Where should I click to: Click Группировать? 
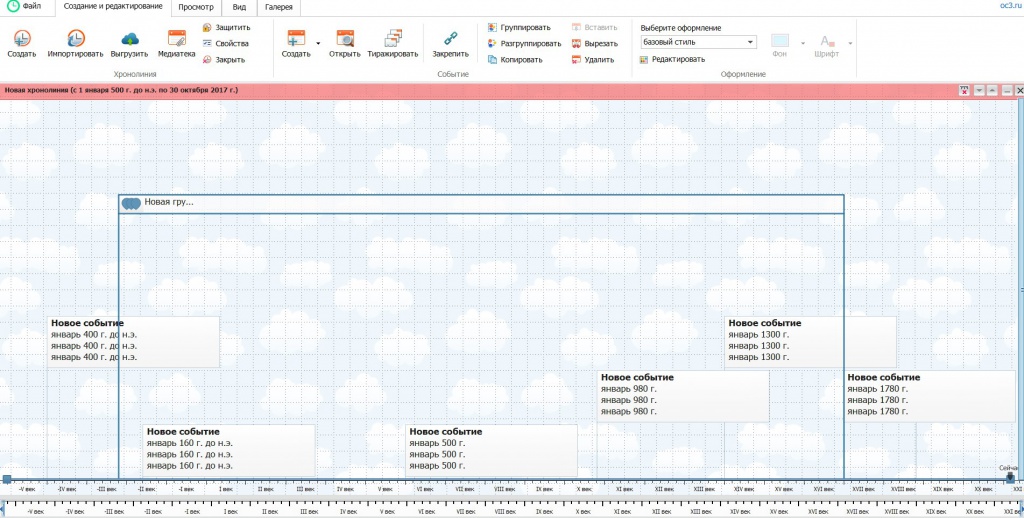519,27
